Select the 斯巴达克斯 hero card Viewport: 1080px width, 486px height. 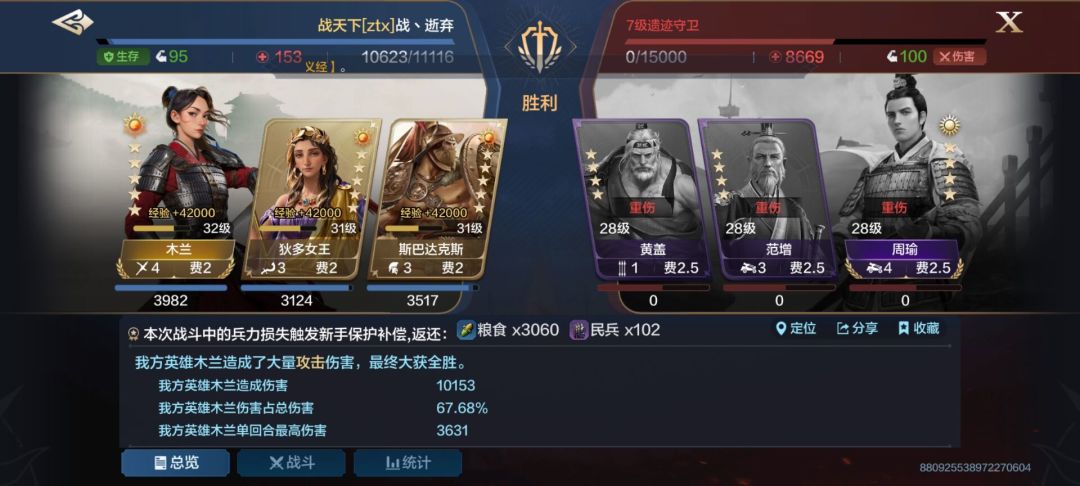[x=435, y=200]
